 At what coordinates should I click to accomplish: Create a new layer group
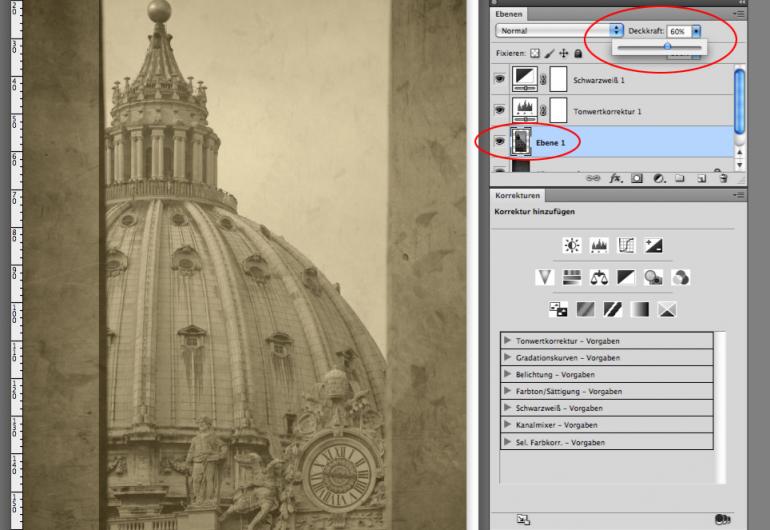click(x=680, y=179)
